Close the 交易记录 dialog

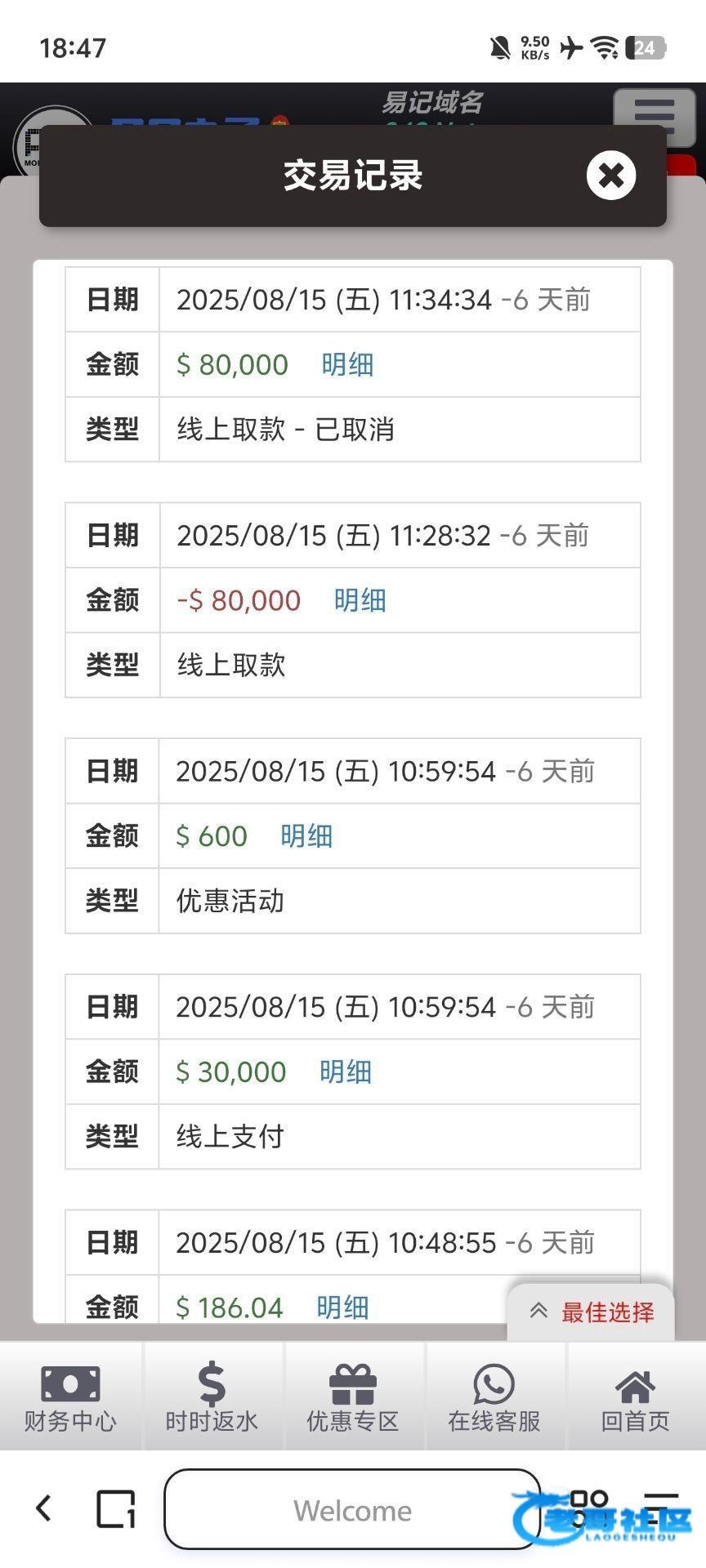pos(610,175)
